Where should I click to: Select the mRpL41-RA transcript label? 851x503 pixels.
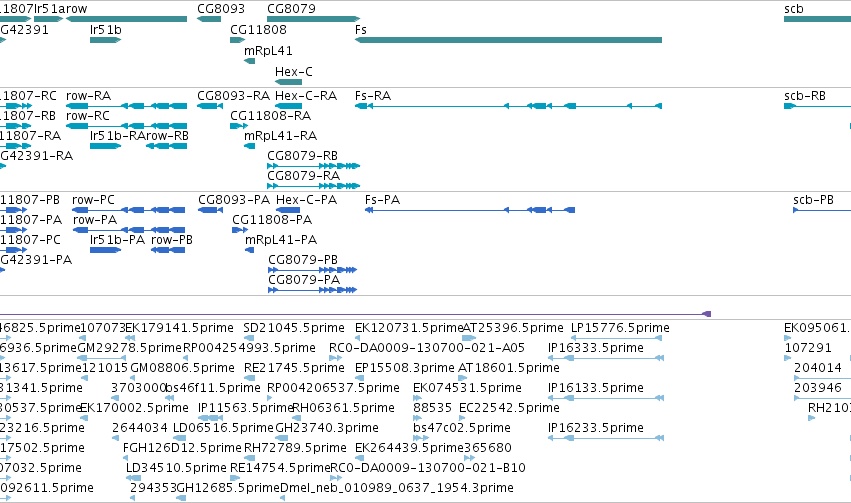point(281,136)
